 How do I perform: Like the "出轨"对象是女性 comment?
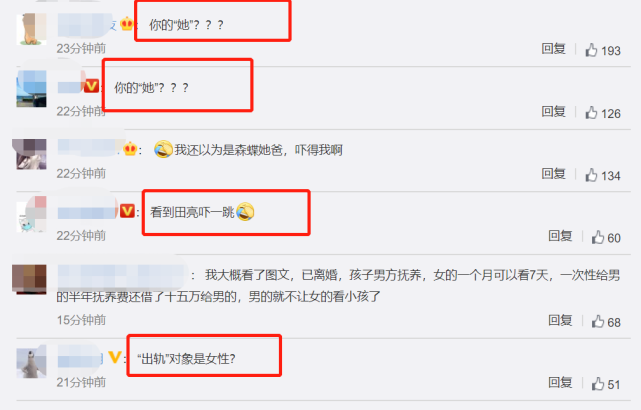(598, 384)
